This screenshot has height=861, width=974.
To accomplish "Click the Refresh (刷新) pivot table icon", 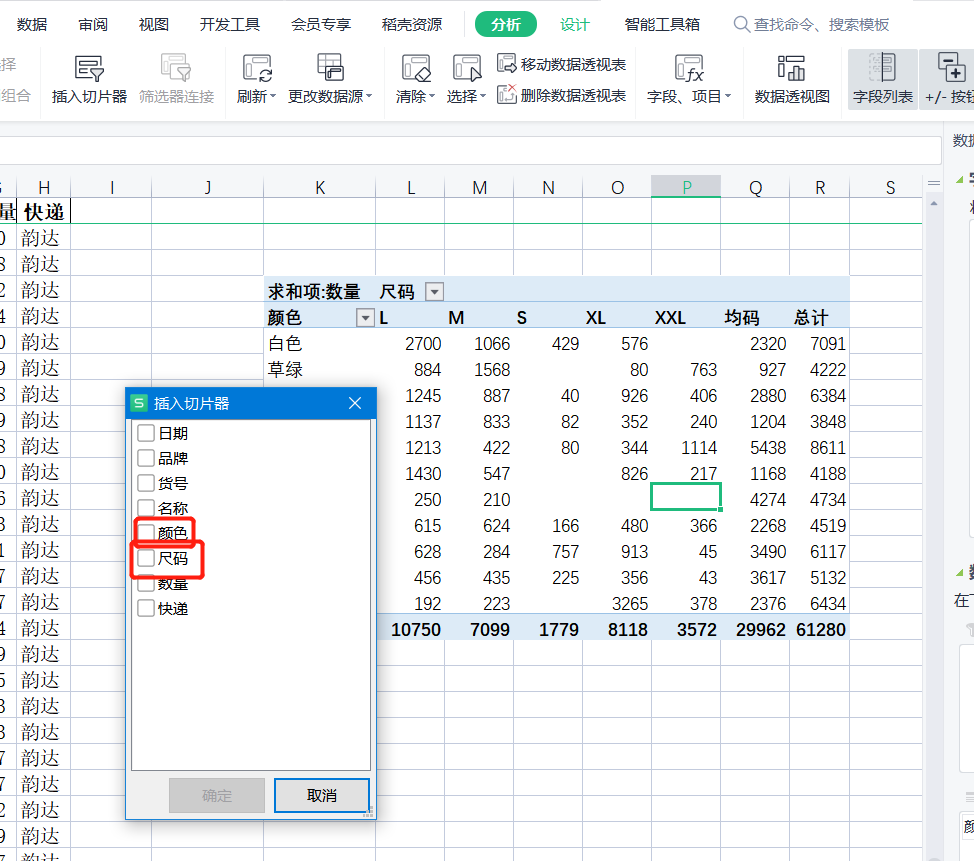I will [x=256, y=70].
